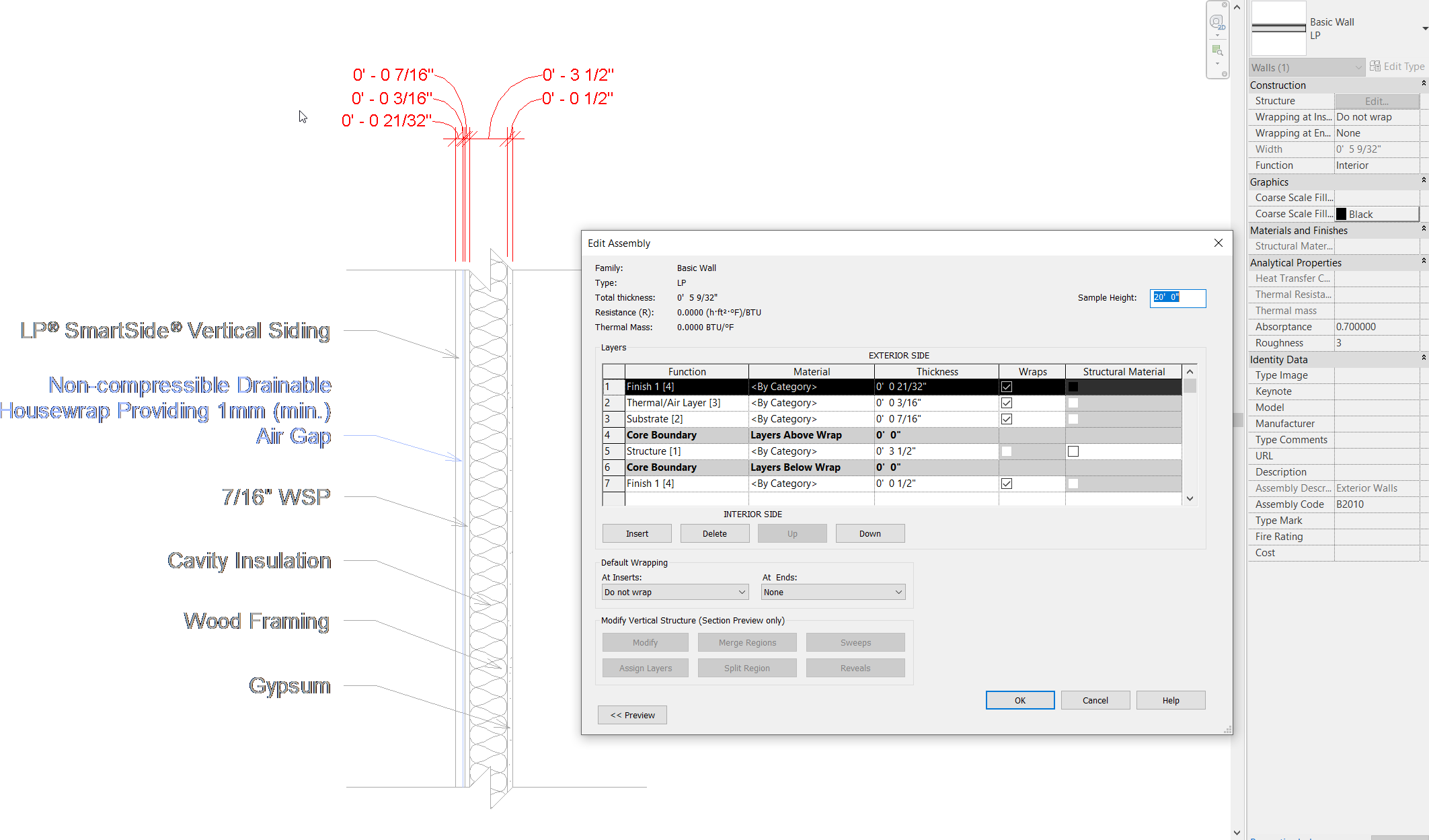
Task: Open the Walls (1) filter dropdown
Action: click(x=1307, y=67)
